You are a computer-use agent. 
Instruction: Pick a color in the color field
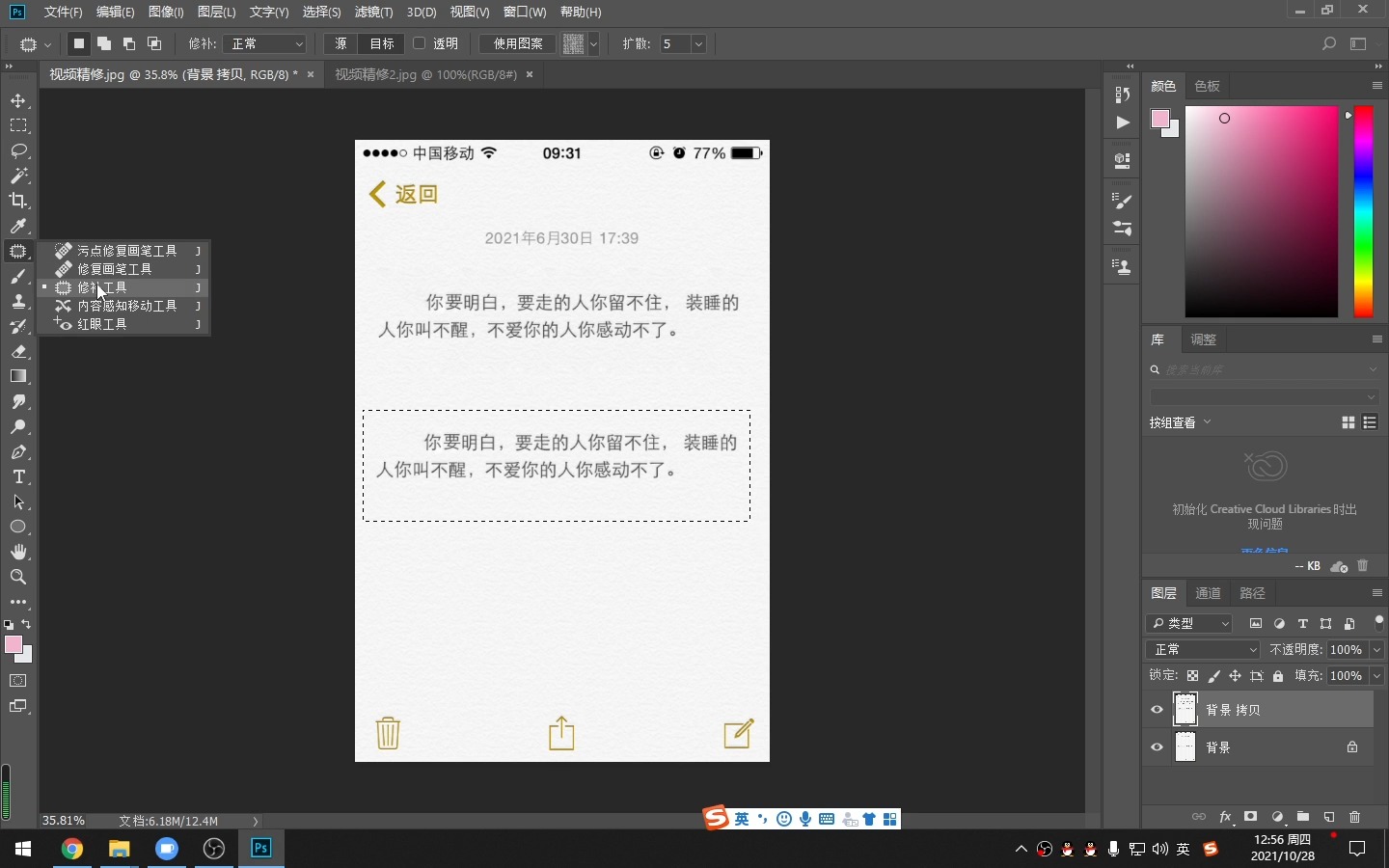1262,212
